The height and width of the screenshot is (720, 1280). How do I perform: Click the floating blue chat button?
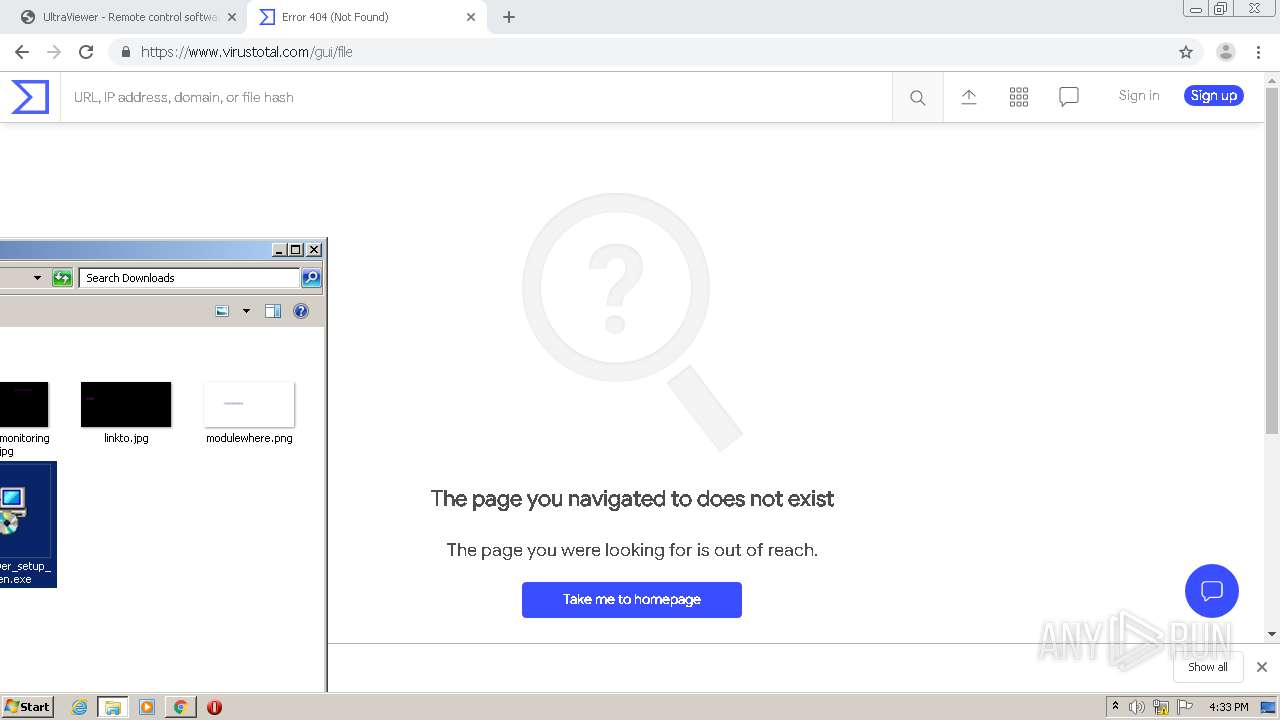(x=1211, y=590)
